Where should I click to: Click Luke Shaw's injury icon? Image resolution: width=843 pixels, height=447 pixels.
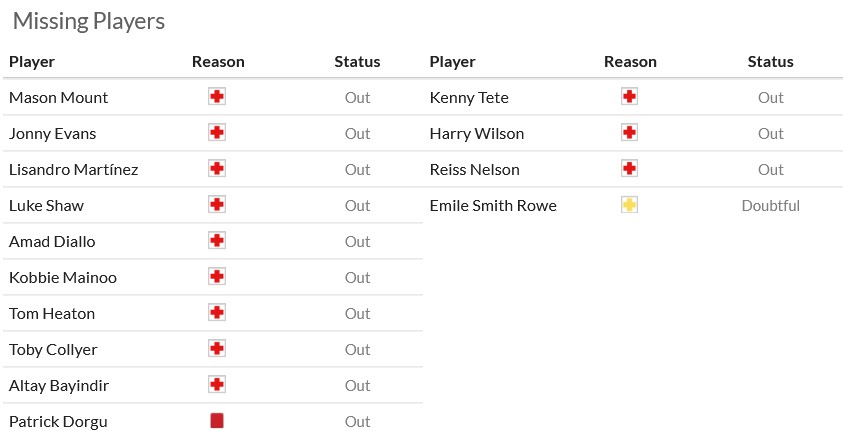tap(217, 205)
